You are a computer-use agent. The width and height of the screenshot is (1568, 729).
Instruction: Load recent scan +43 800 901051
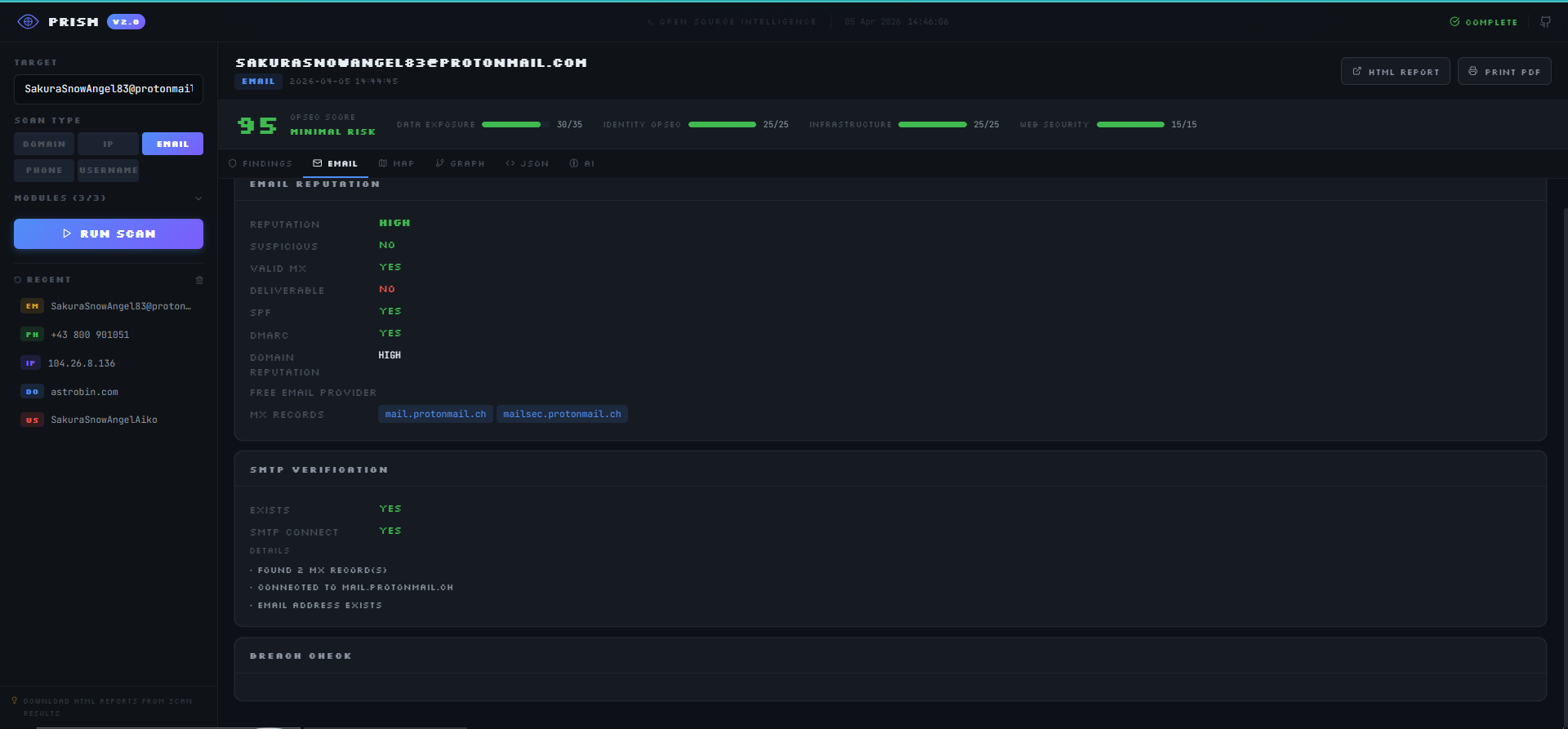click(109, 335)
